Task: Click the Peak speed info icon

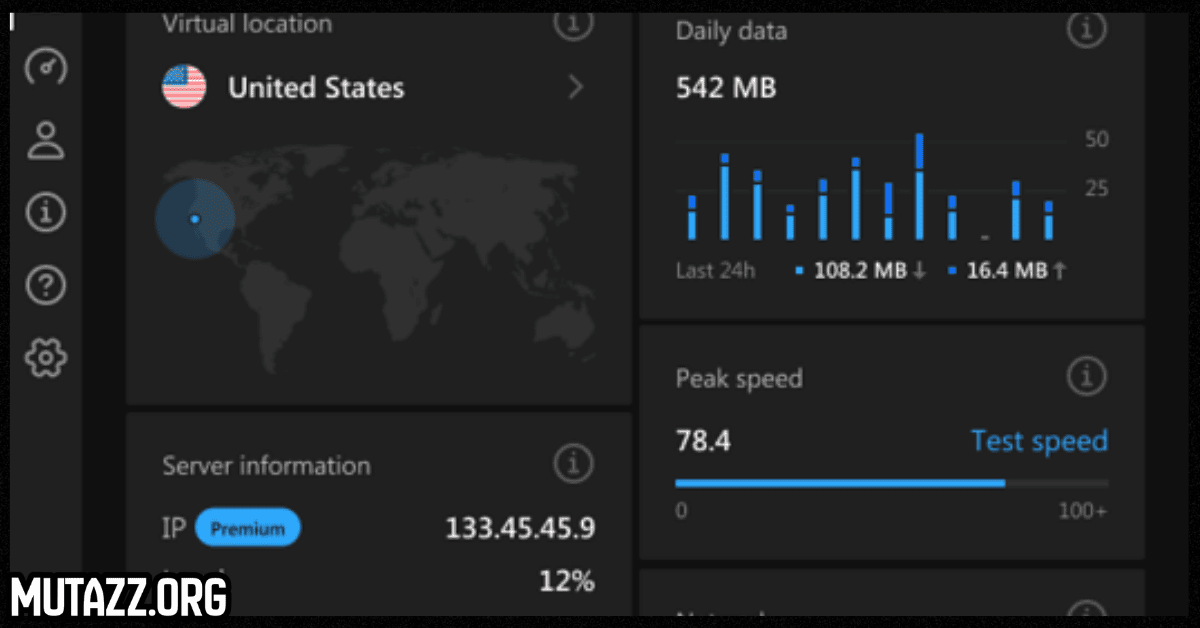Action: [x=1086, y=377]
